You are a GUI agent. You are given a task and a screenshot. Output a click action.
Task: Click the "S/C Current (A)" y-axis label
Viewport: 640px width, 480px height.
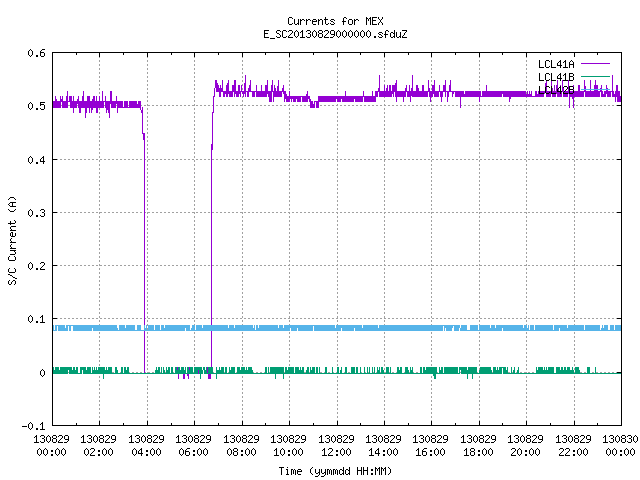coord(12,240)
